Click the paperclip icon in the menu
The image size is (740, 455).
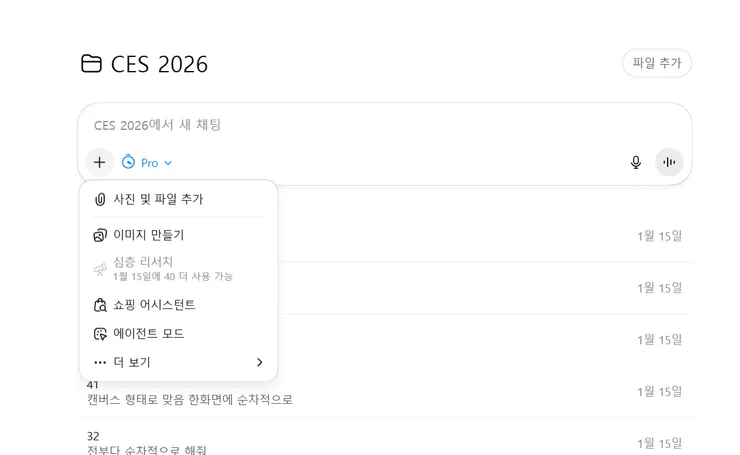click(x=100, y=199)
